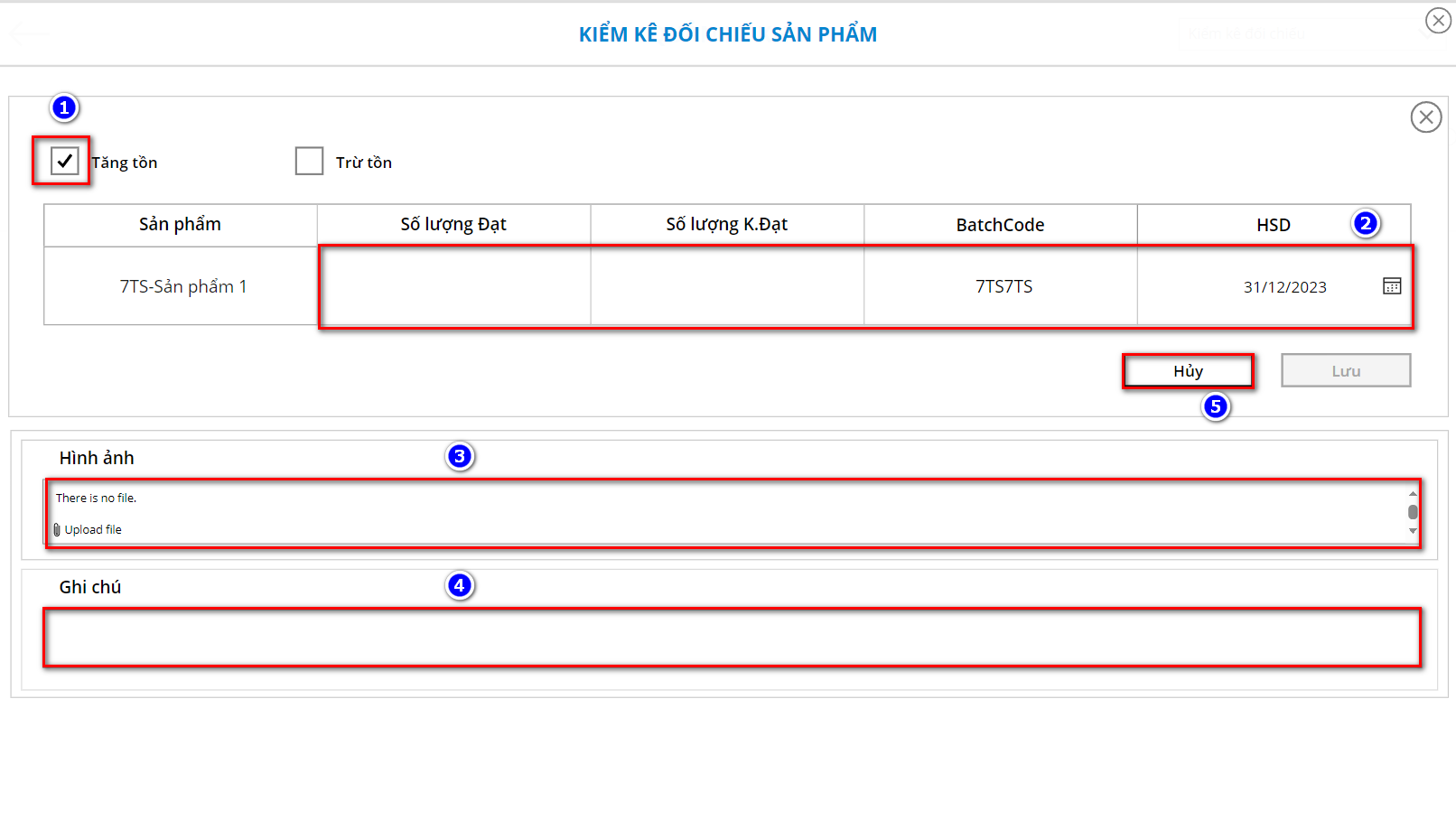Click the paperclip attachment icon
This screenshot has height=820, width=1456.
coord(57,530)
